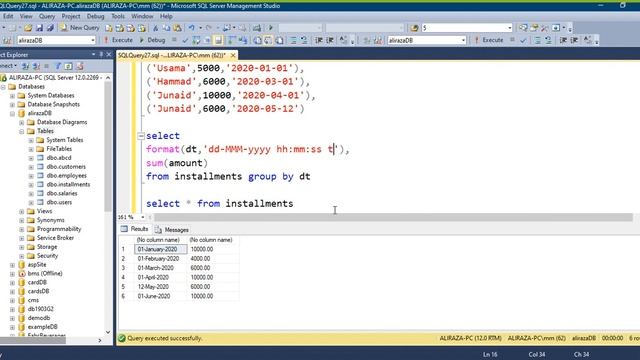The image size is (640, 360).
Task: Click the Save icon in toolbar
Action: pos(39,28)
